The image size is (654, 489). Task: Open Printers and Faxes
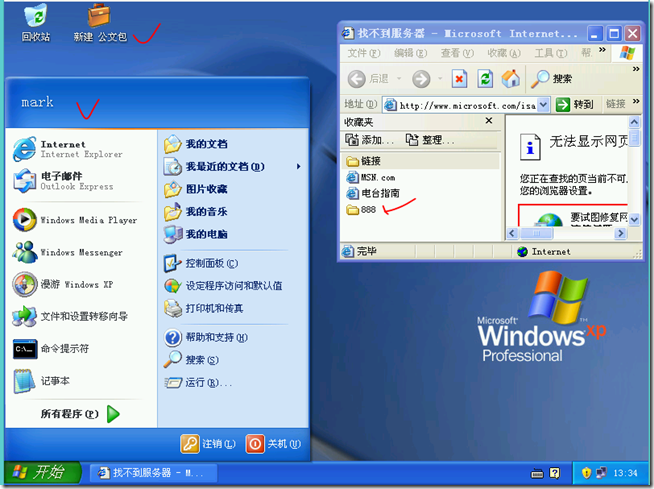point(204,308)
